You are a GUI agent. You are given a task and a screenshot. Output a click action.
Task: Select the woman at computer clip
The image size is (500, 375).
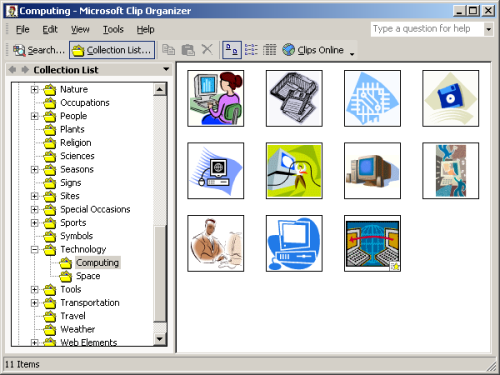pyautogui.click(x=216, y=98)
